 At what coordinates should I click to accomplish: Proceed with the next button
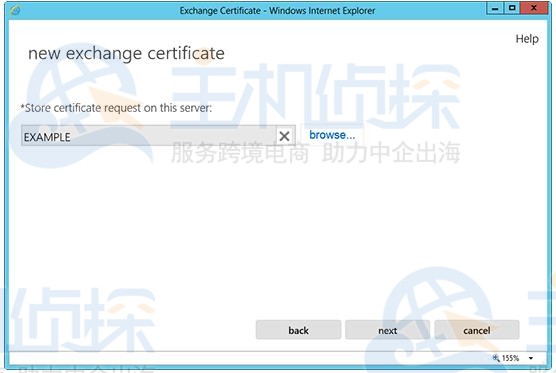point(388,330)
